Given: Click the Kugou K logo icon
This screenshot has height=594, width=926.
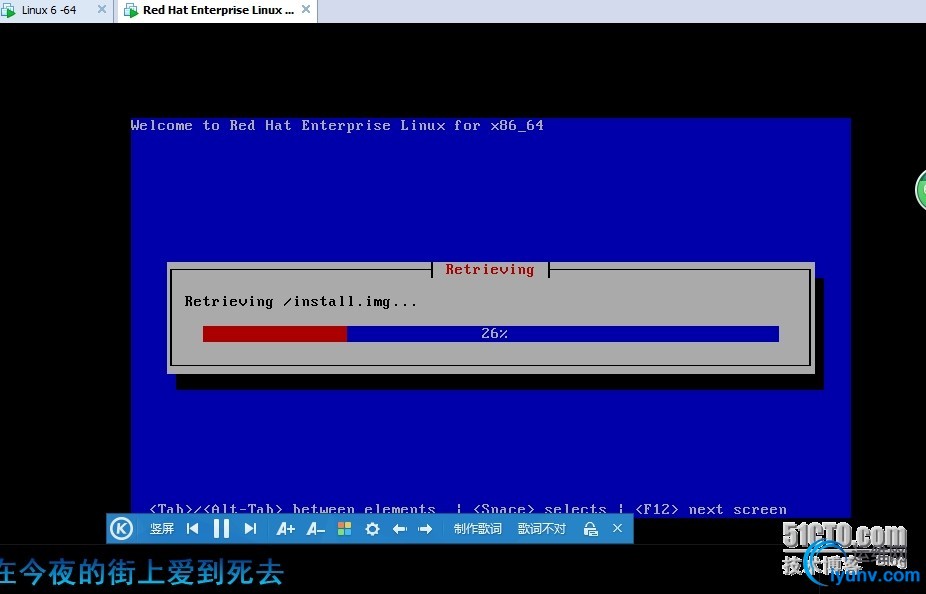Looking at the screenshot, I should 122,528.
